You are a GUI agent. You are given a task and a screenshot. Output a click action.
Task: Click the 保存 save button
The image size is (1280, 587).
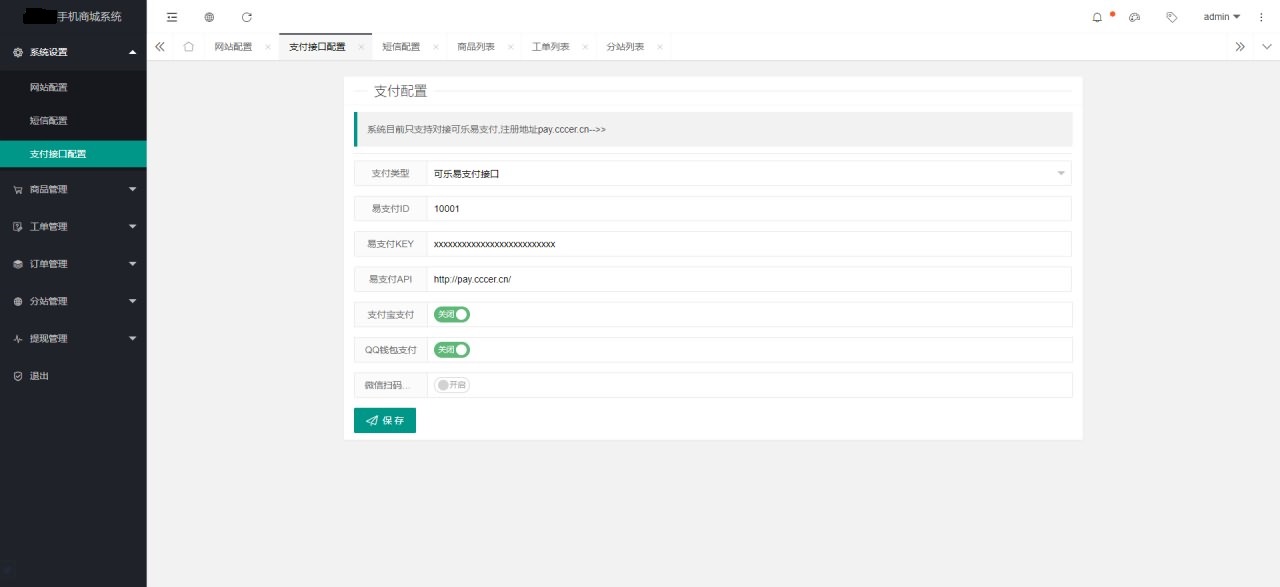click(385, 421)
